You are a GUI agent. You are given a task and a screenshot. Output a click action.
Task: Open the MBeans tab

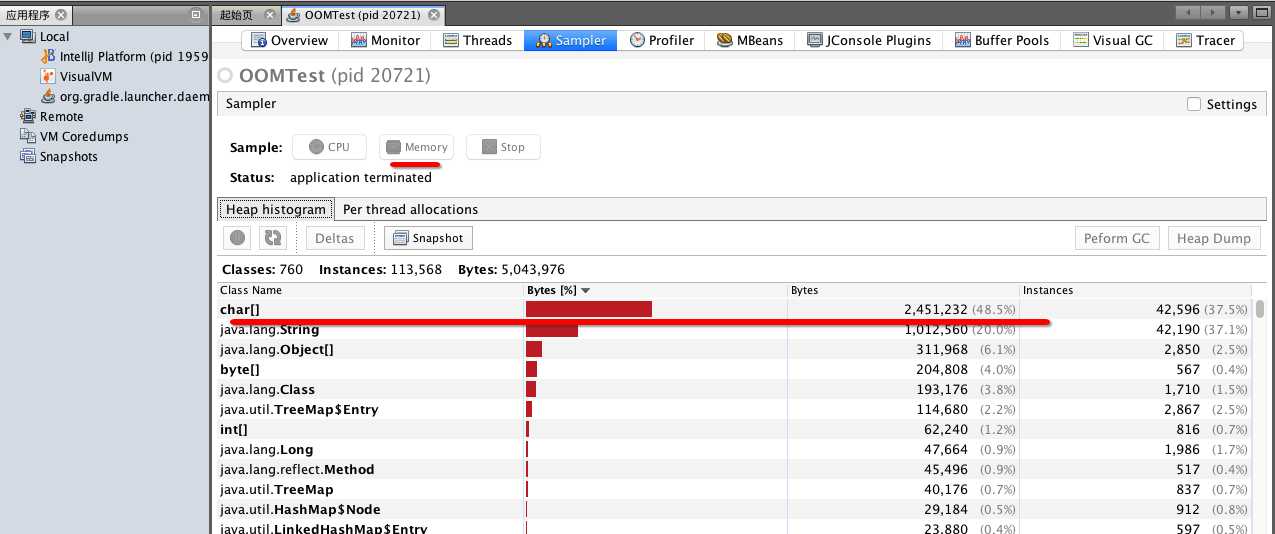[750, 40]
